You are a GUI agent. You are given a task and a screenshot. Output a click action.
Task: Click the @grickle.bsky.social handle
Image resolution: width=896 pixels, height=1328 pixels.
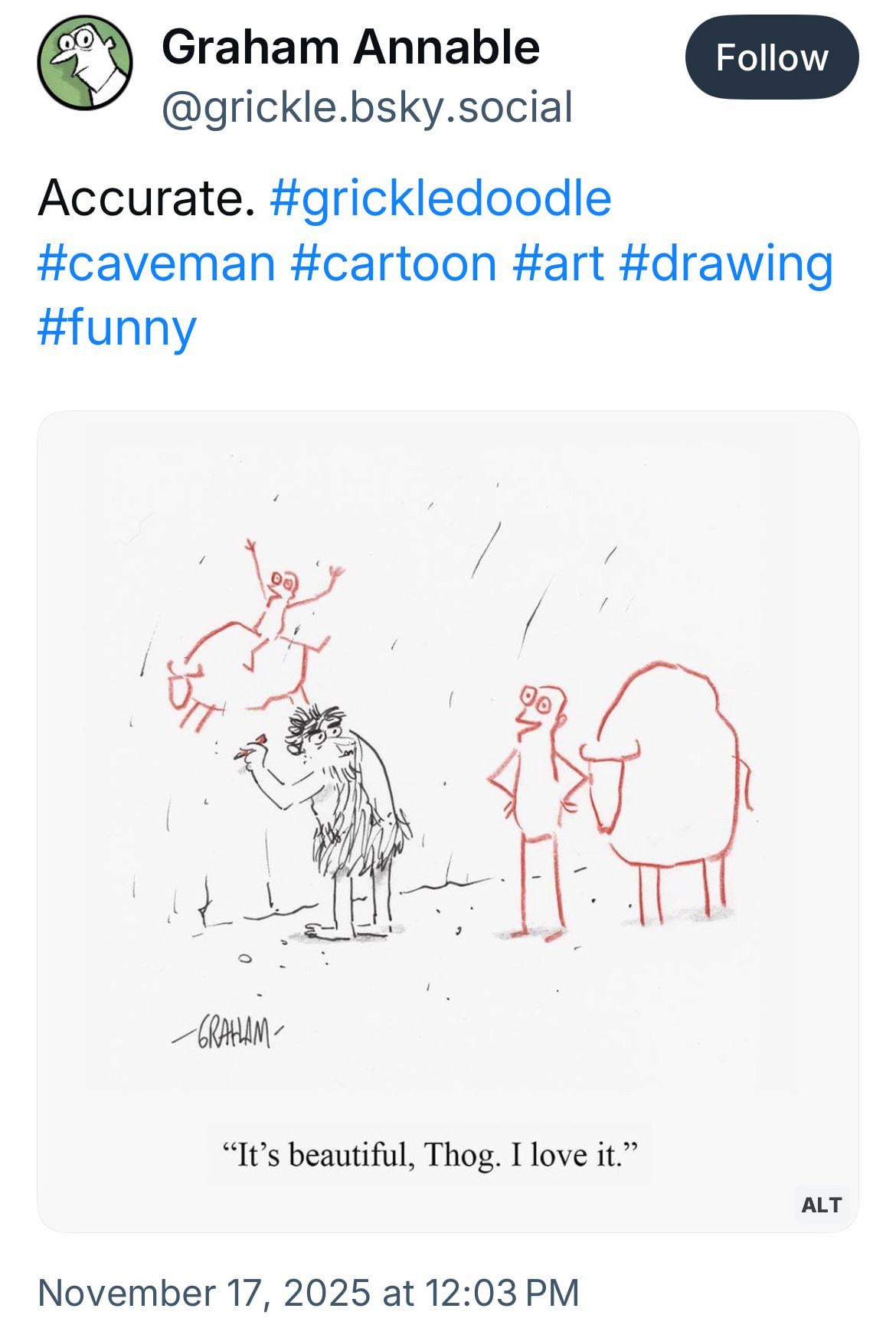pyautogui.click(x=367, y=107)
